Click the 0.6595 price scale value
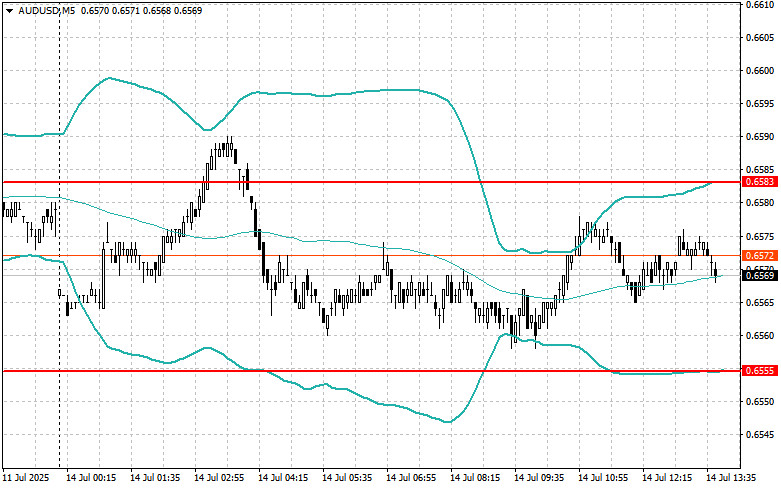 pyautogui.click(x=760, y=104)
